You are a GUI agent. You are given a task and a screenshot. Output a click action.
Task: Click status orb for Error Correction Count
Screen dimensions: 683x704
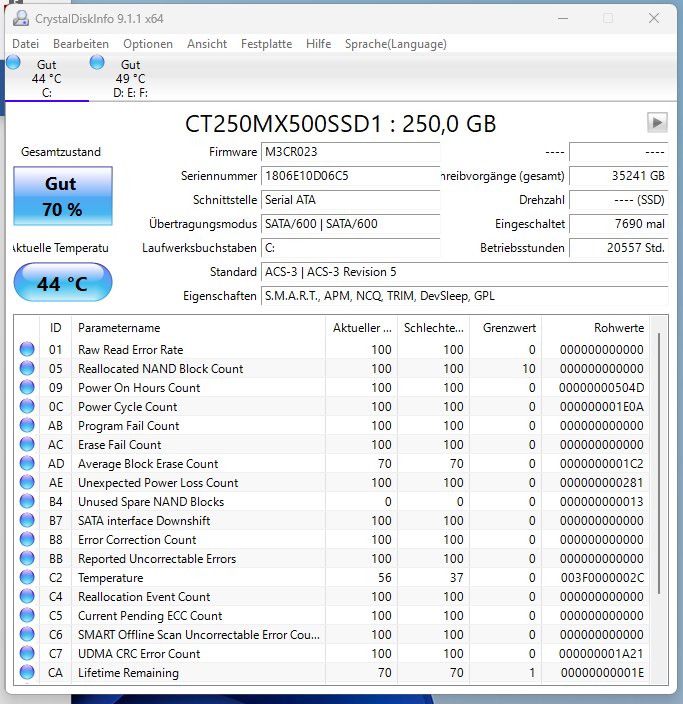pos(27,539)
